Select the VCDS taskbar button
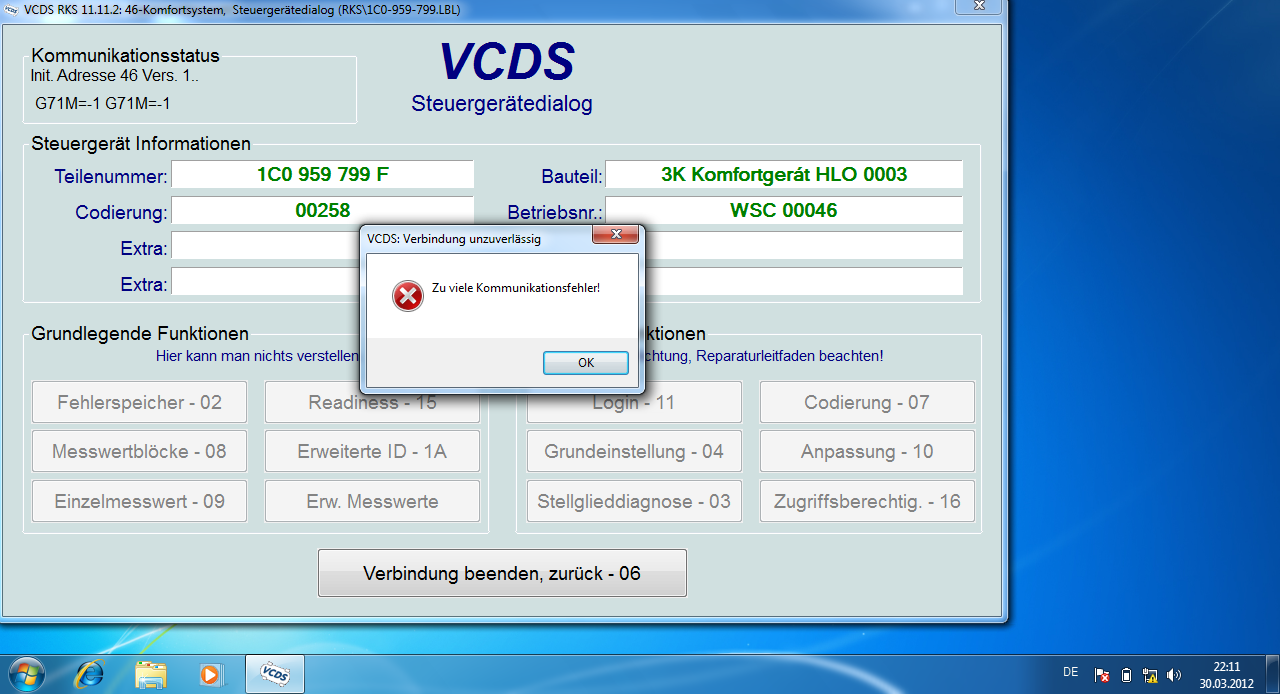Screen dimensions: 1280x694 (x=275, y=674)
